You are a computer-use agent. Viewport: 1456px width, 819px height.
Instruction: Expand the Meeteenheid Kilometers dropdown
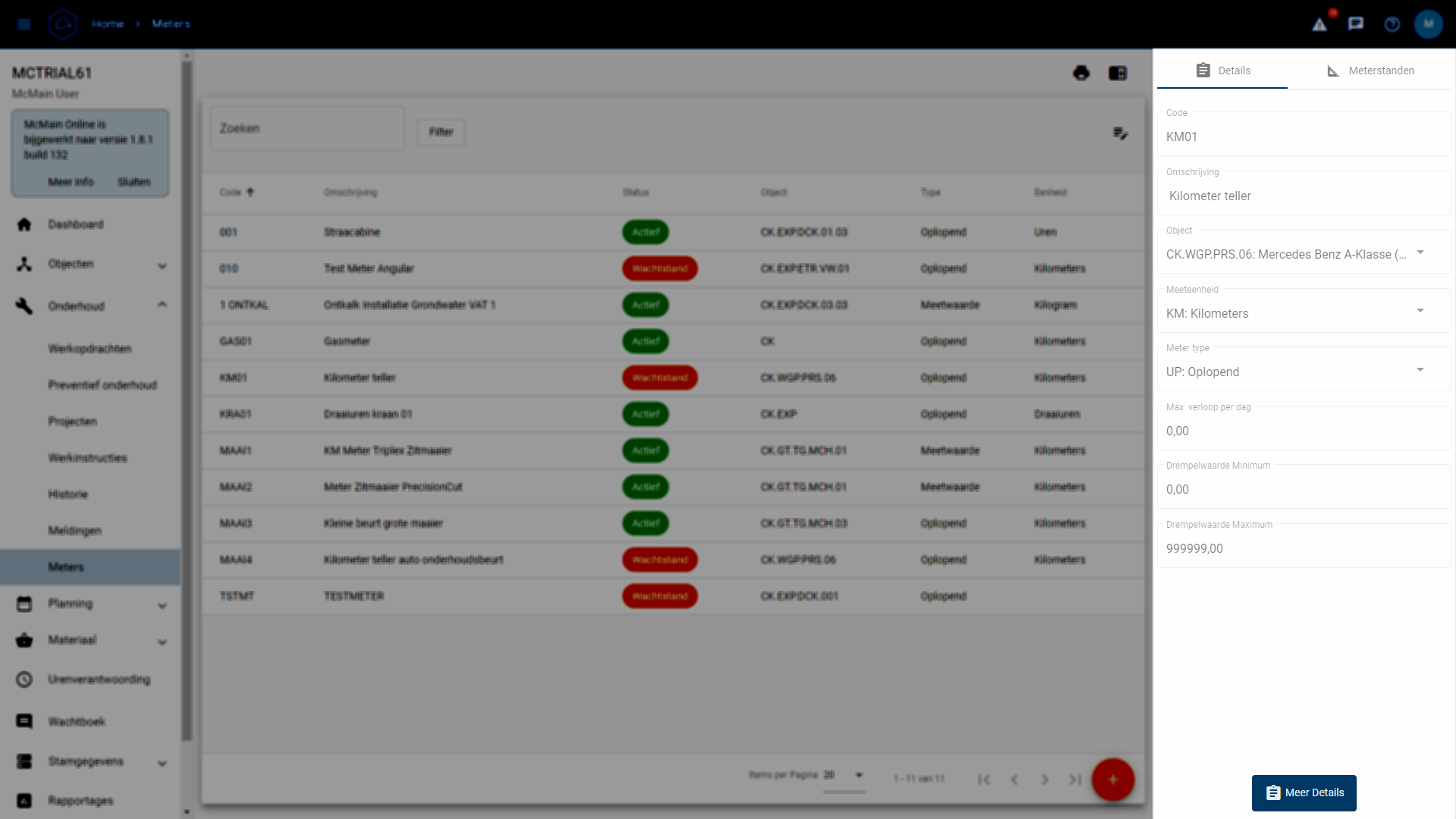pos(1420,311)
